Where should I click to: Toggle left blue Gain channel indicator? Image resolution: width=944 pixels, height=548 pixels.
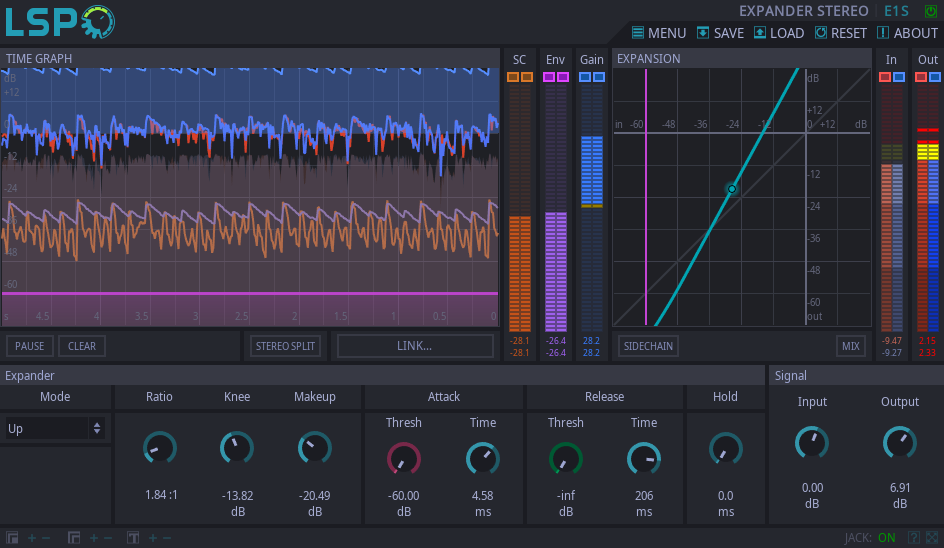click(x=585, y=77)
